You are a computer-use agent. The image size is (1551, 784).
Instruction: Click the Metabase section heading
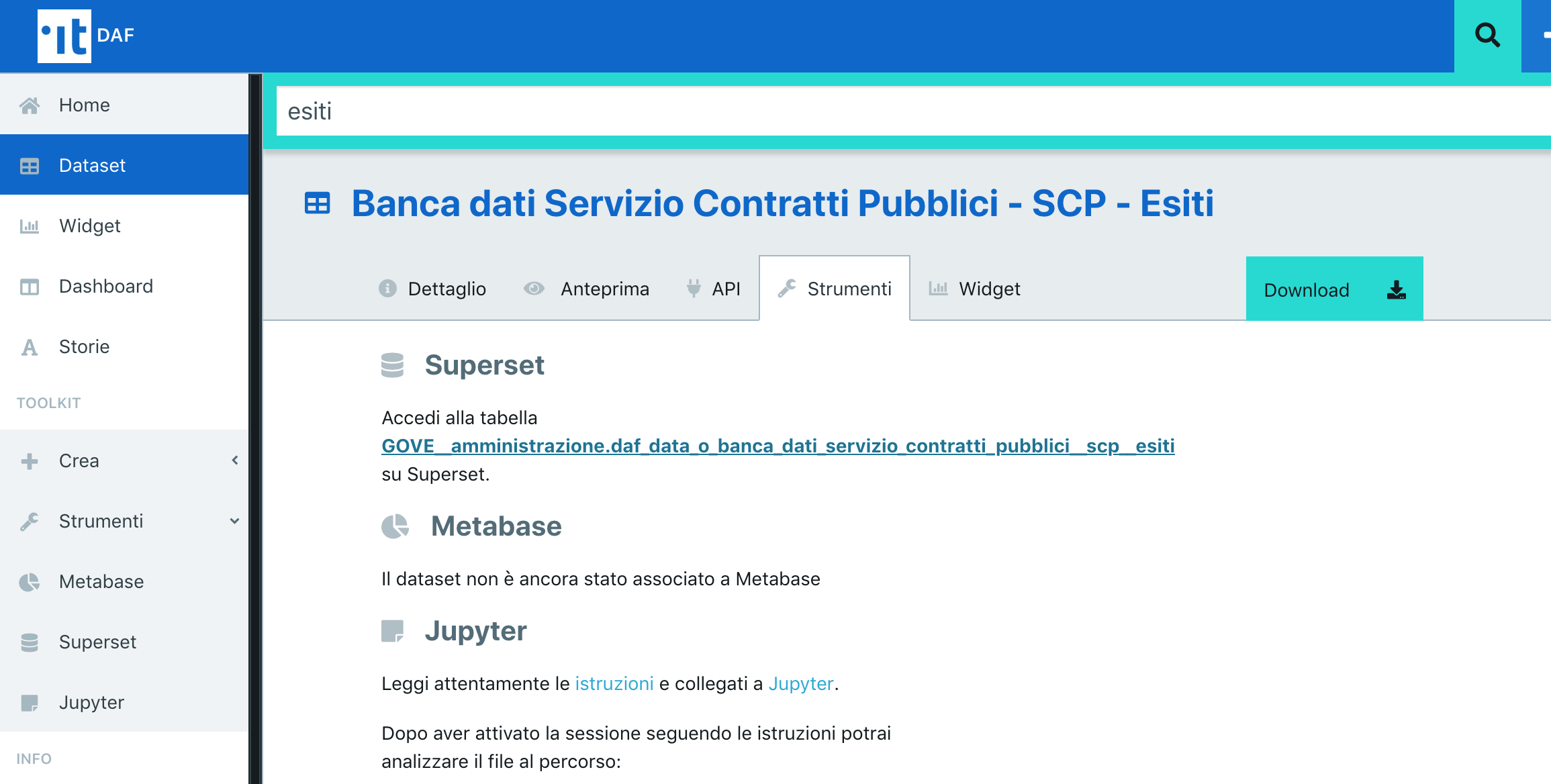pos(496,526)
